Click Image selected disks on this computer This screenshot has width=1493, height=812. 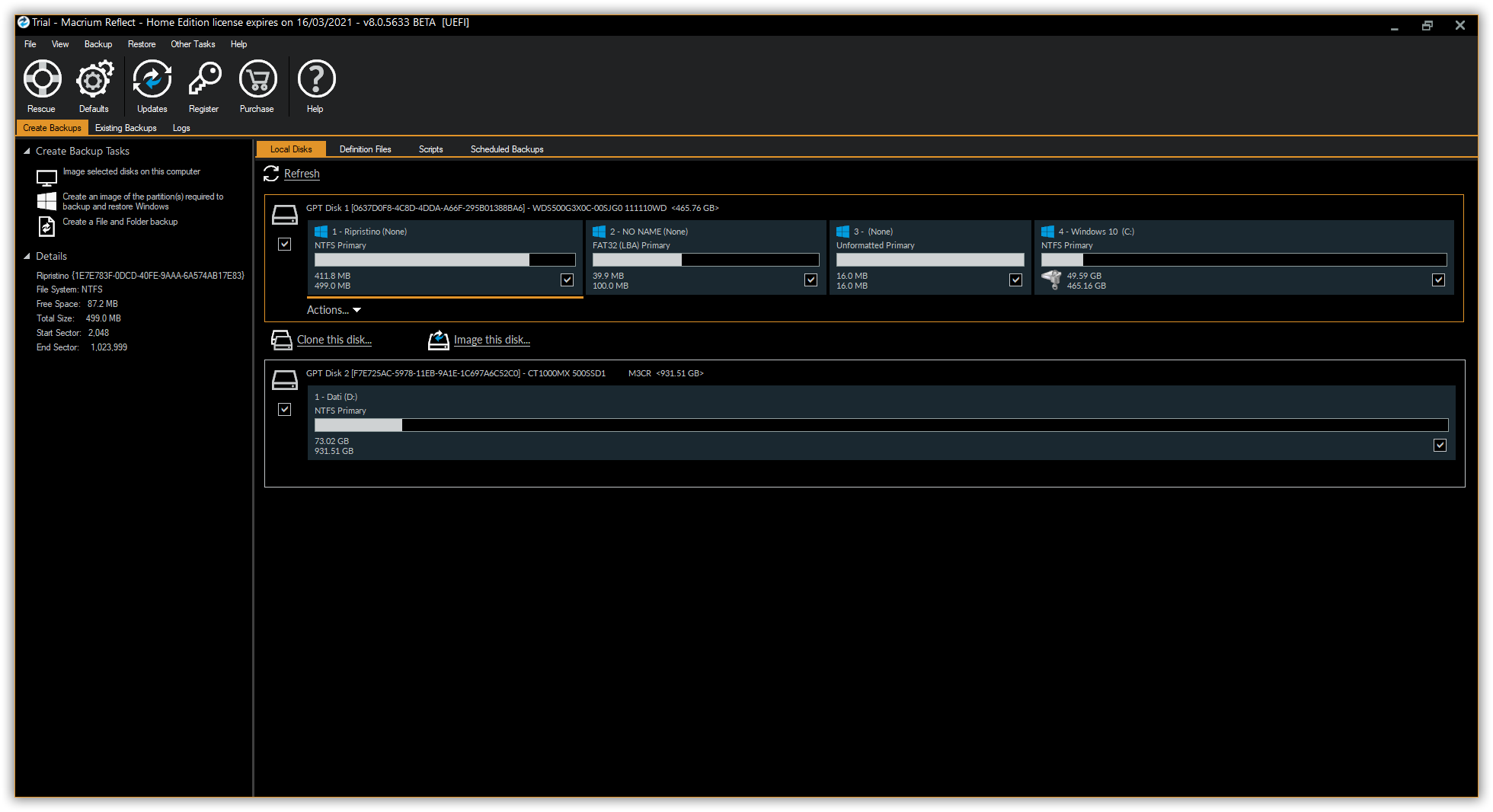(x=132, y=171)
